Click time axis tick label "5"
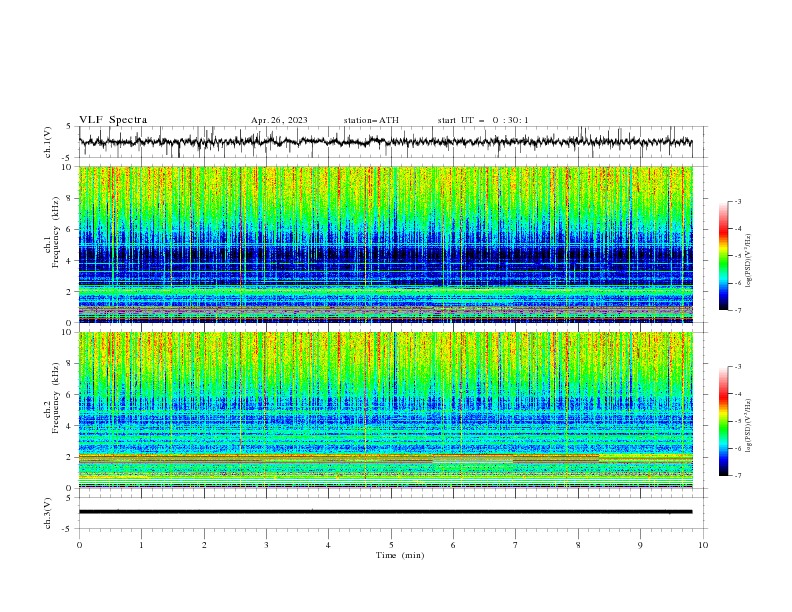Image resolution: width=792 pixels, height=612 pixels. coord(391,545)
